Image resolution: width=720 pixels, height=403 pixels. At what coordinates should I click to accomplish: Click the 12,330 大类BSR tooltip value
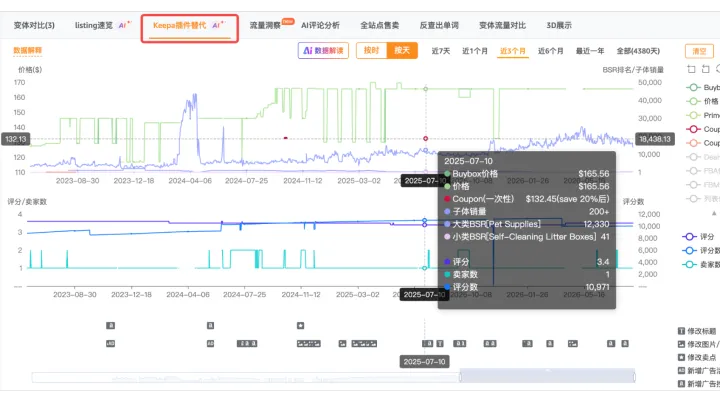click(x=596, y=224)
